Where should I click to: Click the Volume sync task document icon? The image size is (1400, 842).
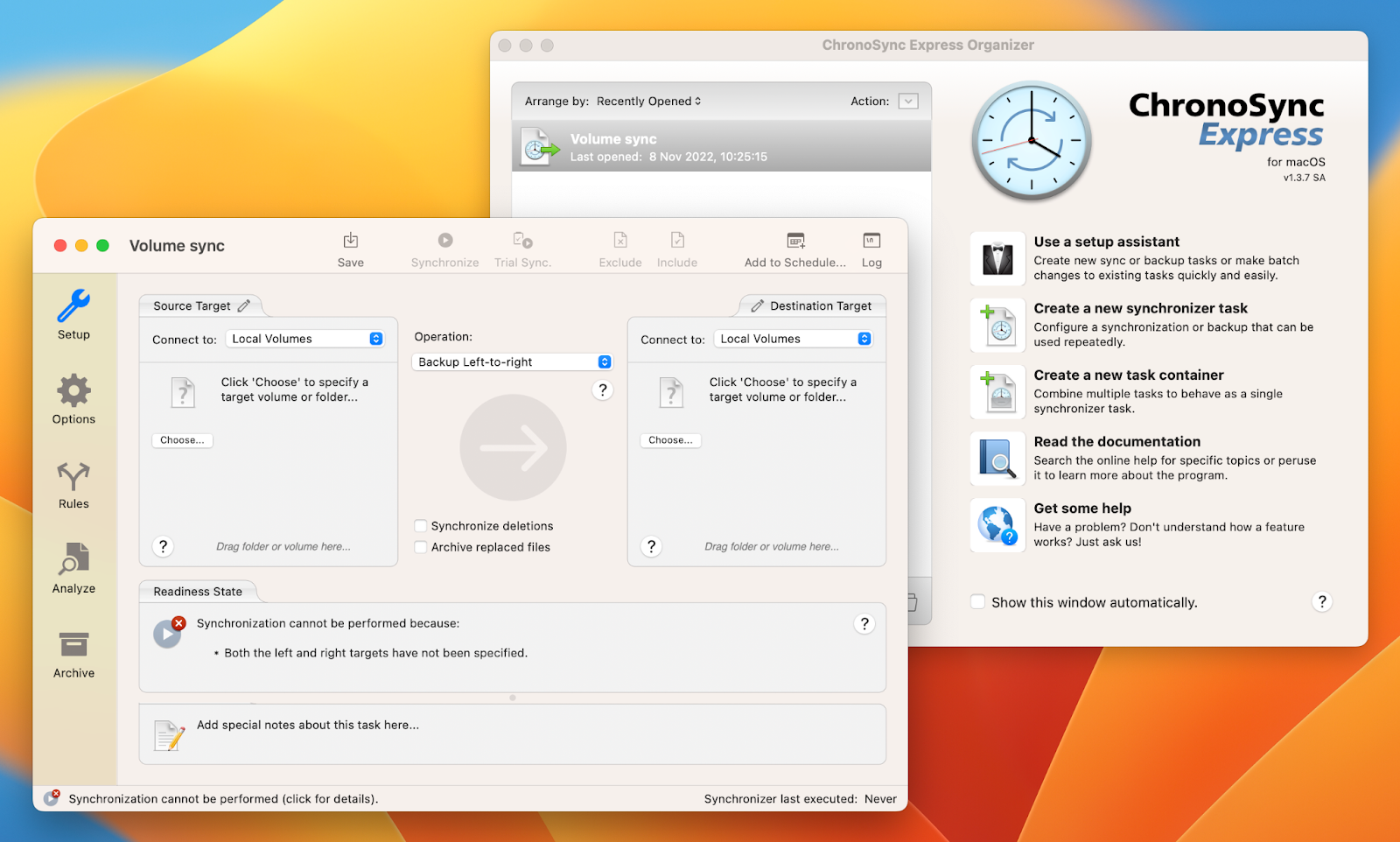pyautogui.click(x=540, y=147)
